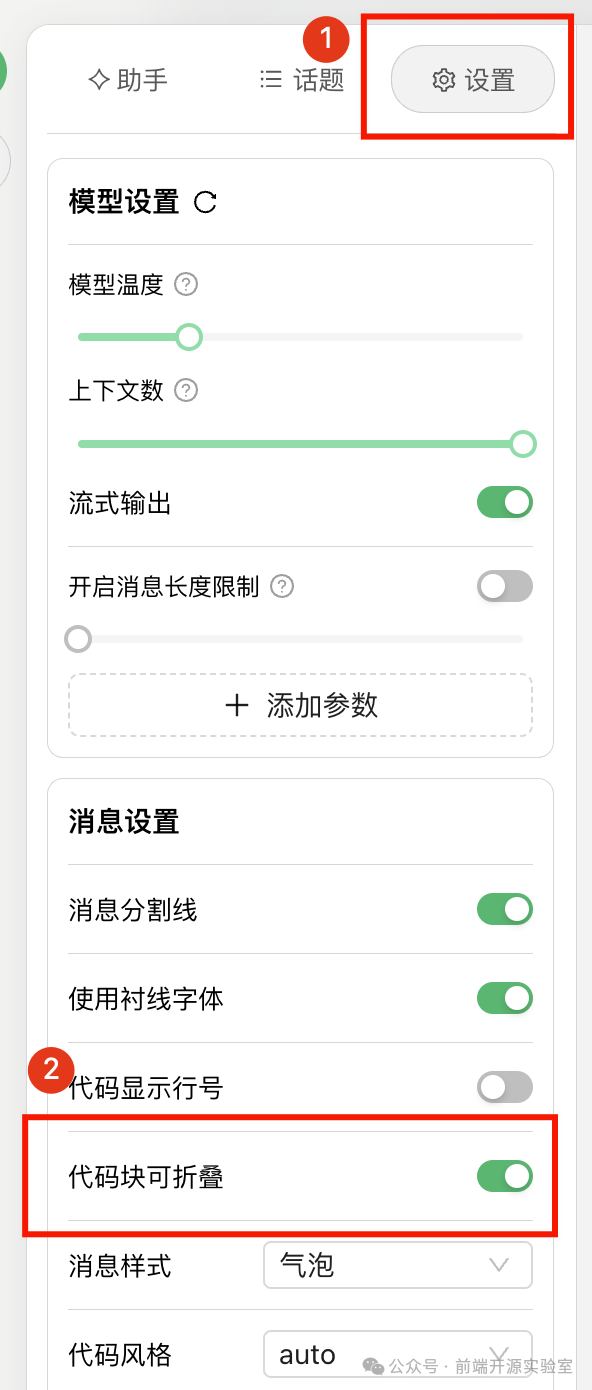Click the sparkle icon of 助手 tab

pyautogui.click(x=98, y=79)
